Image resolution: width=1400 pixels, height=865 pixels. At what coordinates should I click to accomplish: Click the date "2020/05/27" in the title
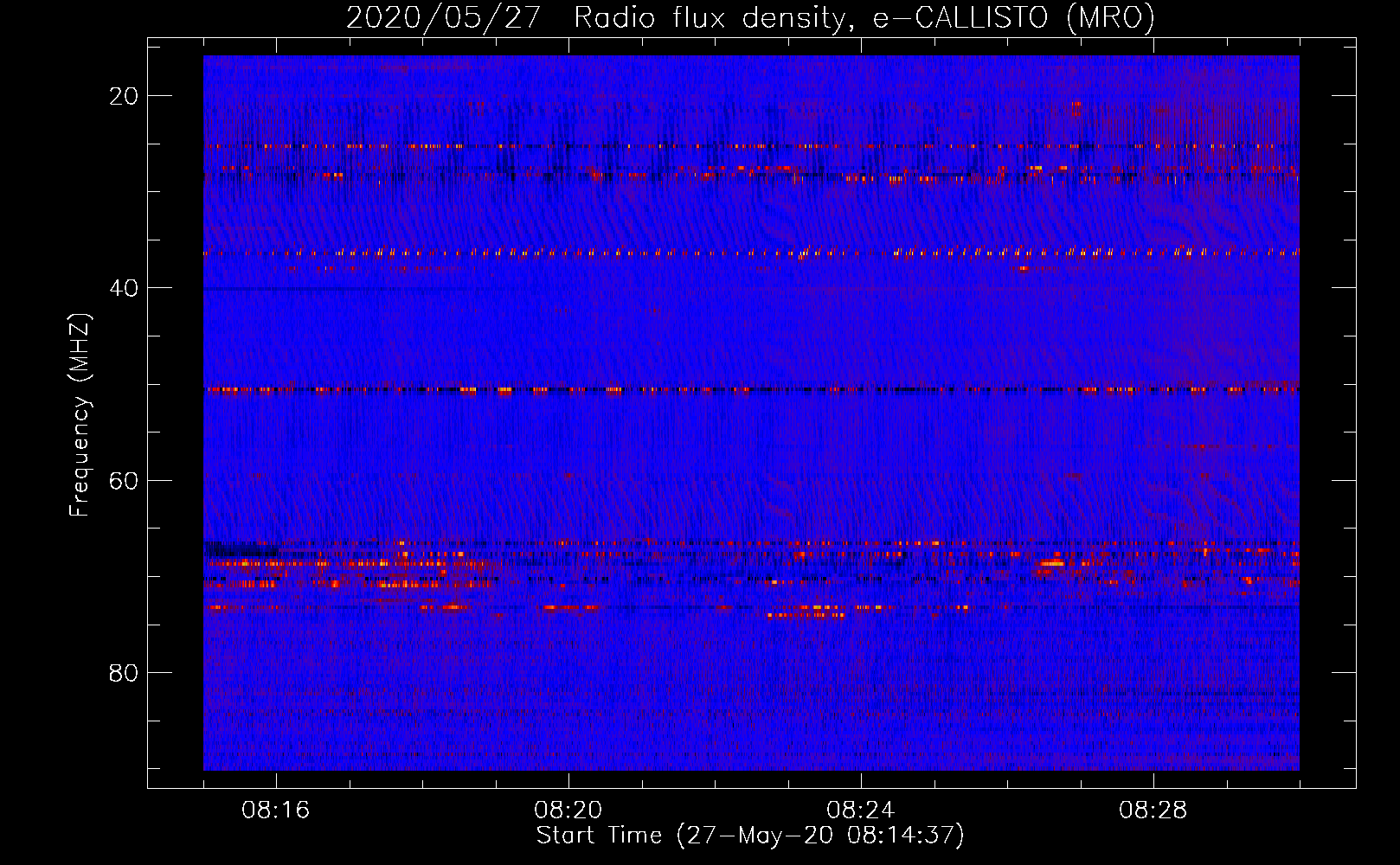[443, 17]
